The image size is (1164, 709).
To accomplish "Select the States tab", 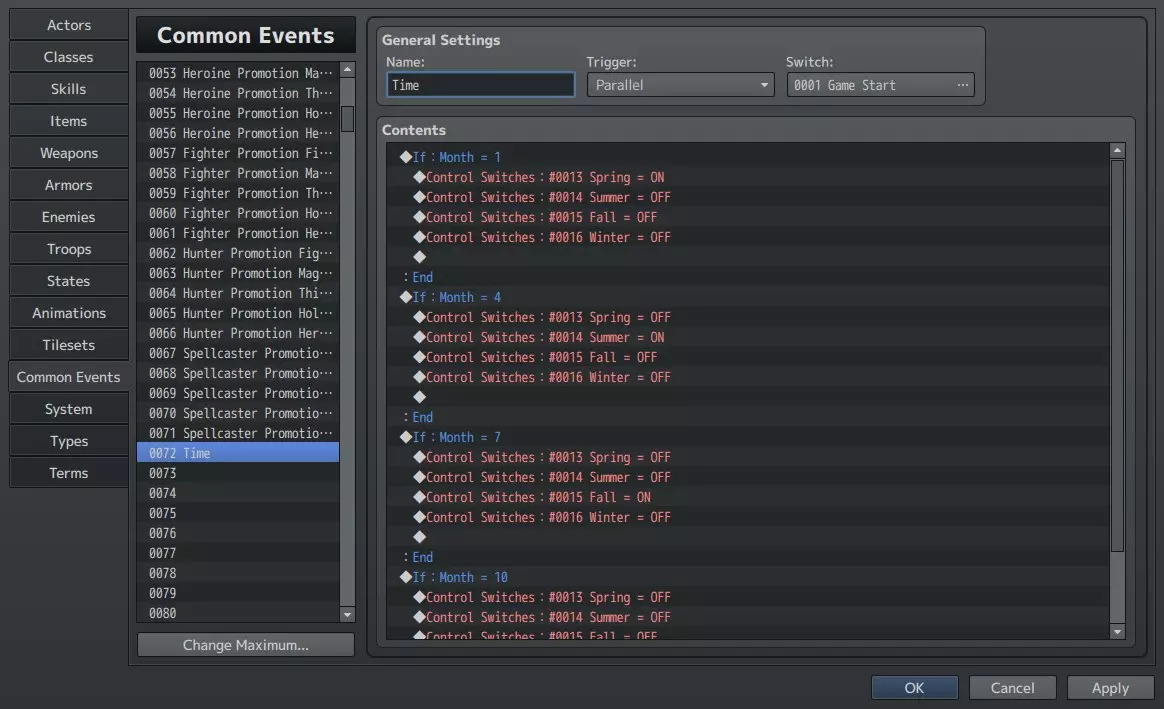I will coord(68,281).
